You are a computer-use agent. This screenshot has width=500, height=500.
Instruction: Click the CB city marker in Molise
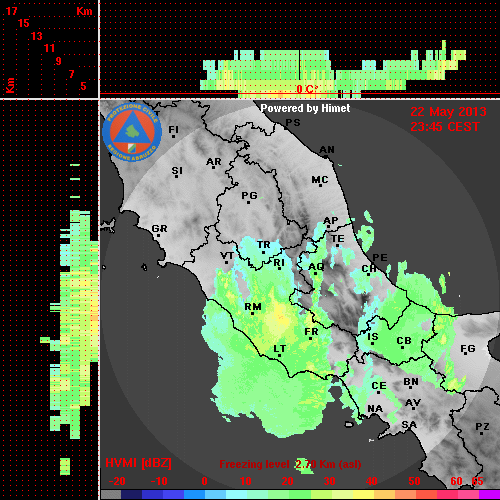point(403,348)
